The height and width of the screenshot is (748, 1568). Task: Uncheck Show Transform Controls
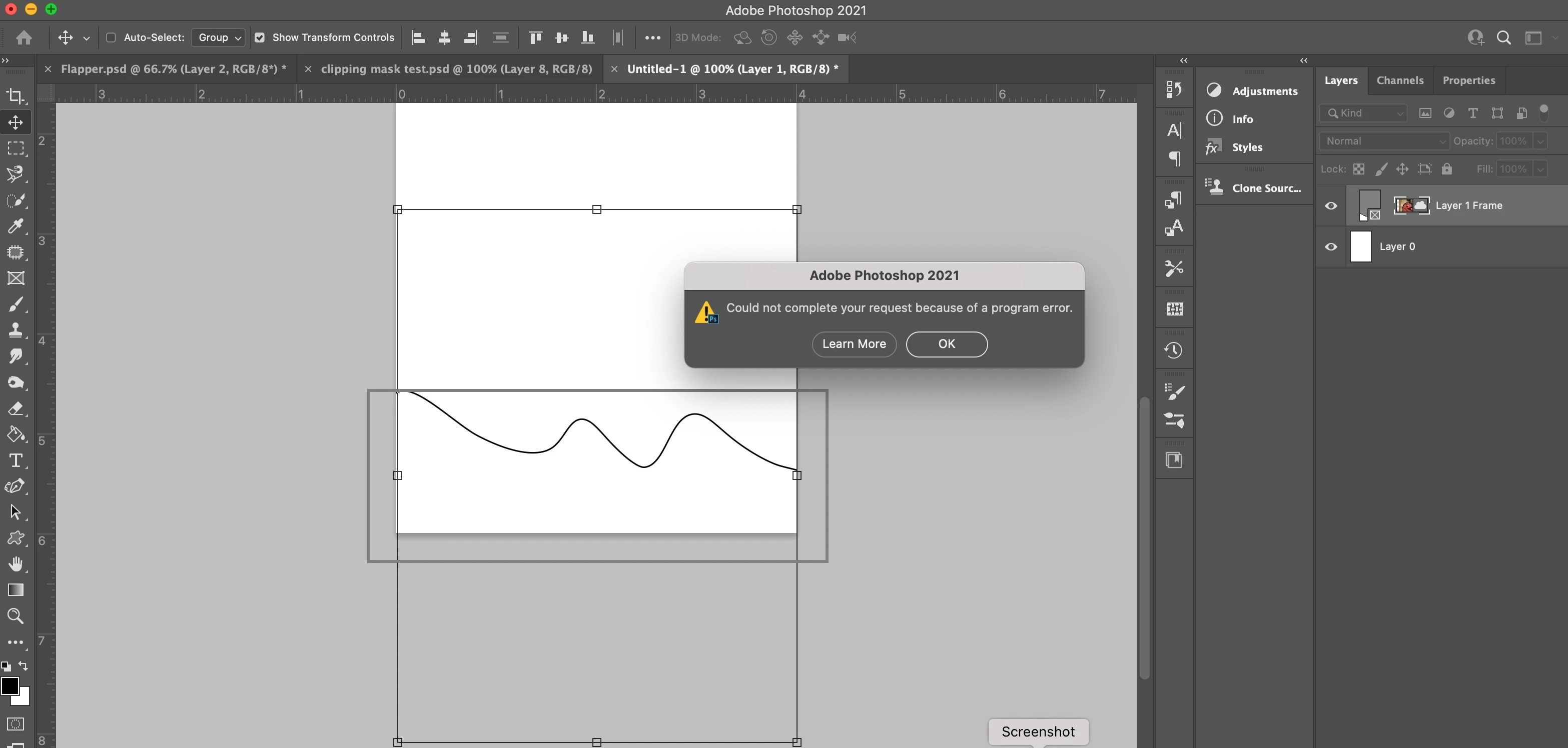pyautogui.click(x=260, y=37)
